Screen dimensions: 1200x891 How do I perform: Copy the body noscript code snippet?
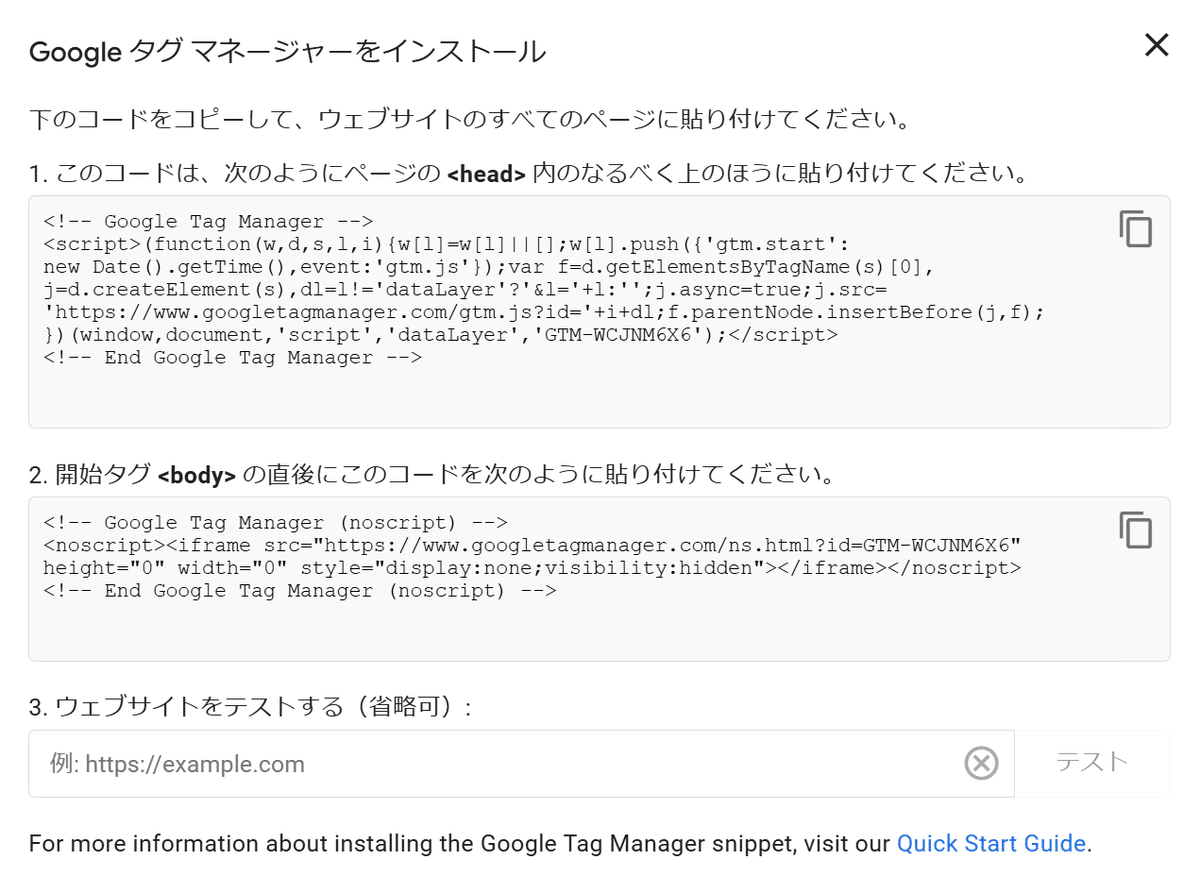(x=1135, y=530)
